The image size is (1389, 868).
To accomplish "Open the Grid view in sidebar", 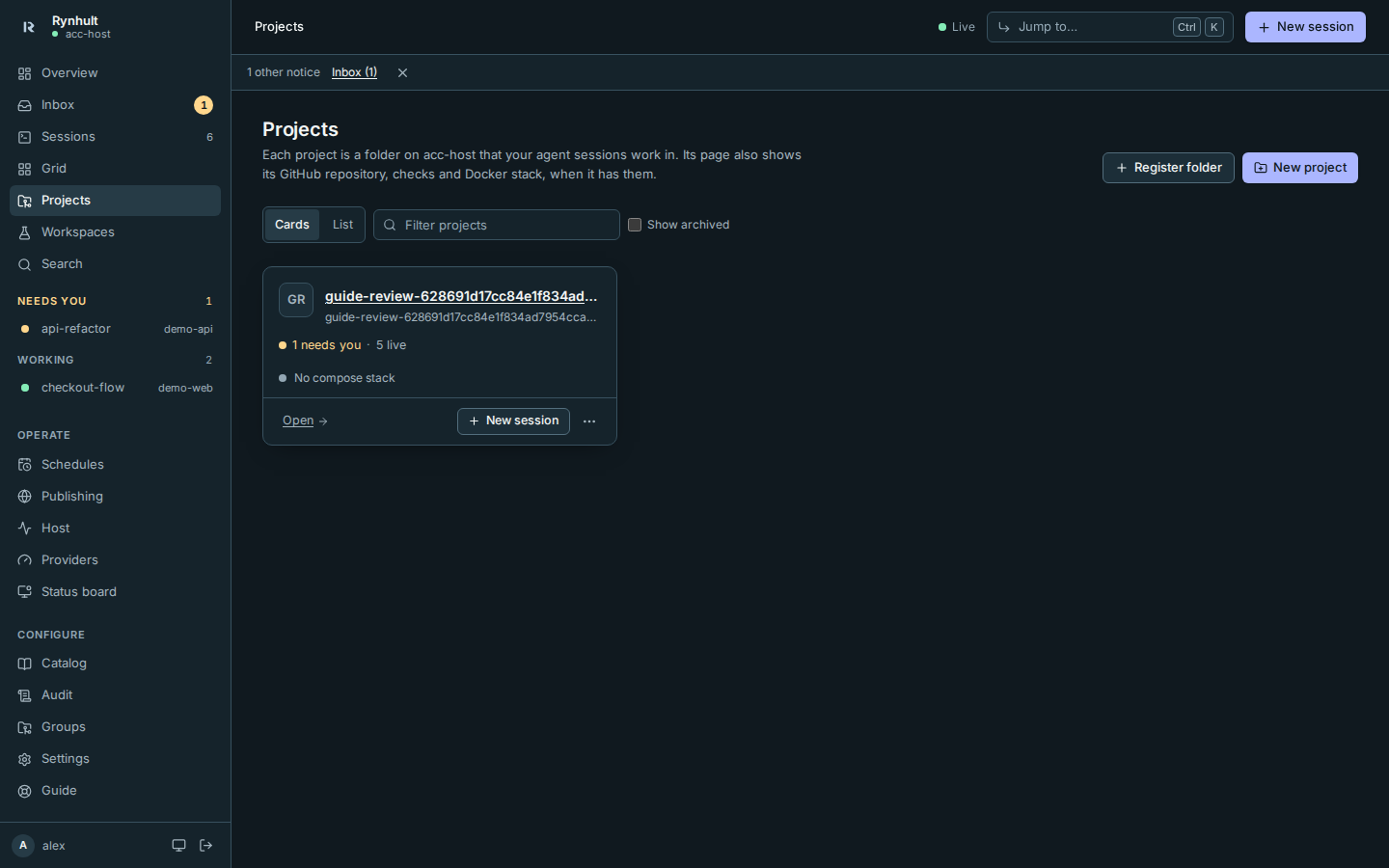I will (x=115, y=169).
